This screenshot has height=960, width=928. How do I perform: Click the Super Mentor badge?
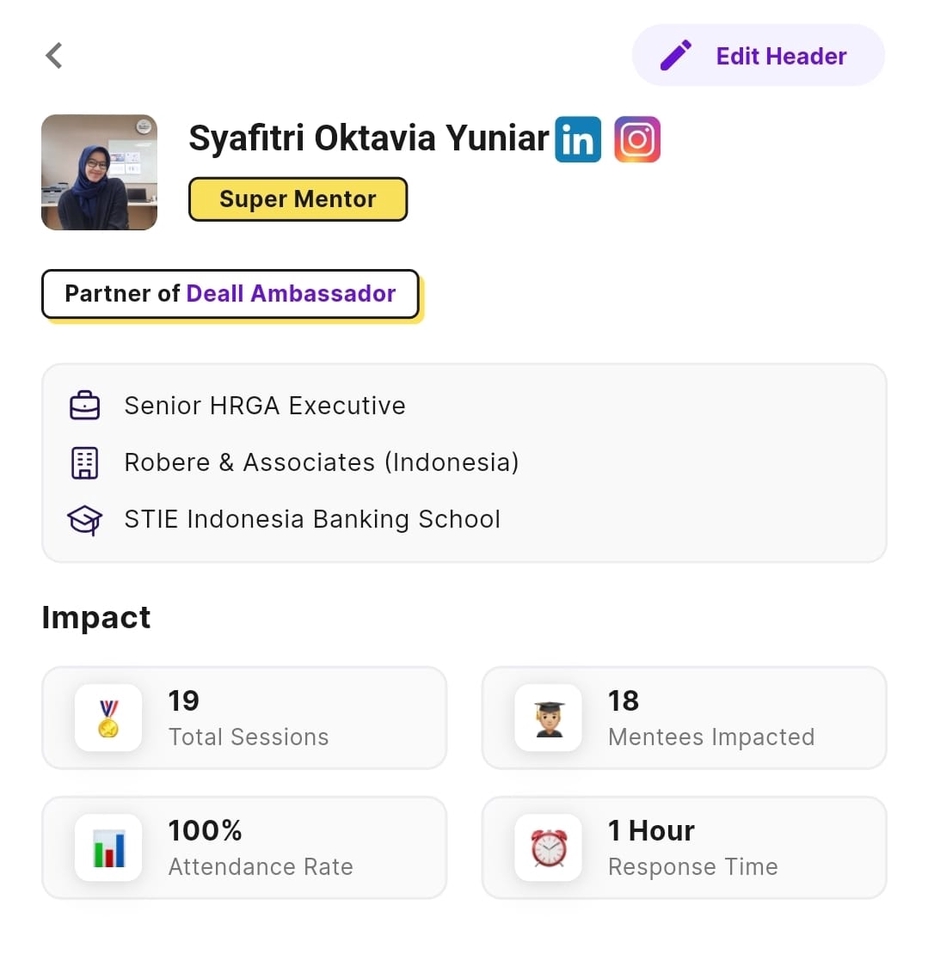pos(298,199)
